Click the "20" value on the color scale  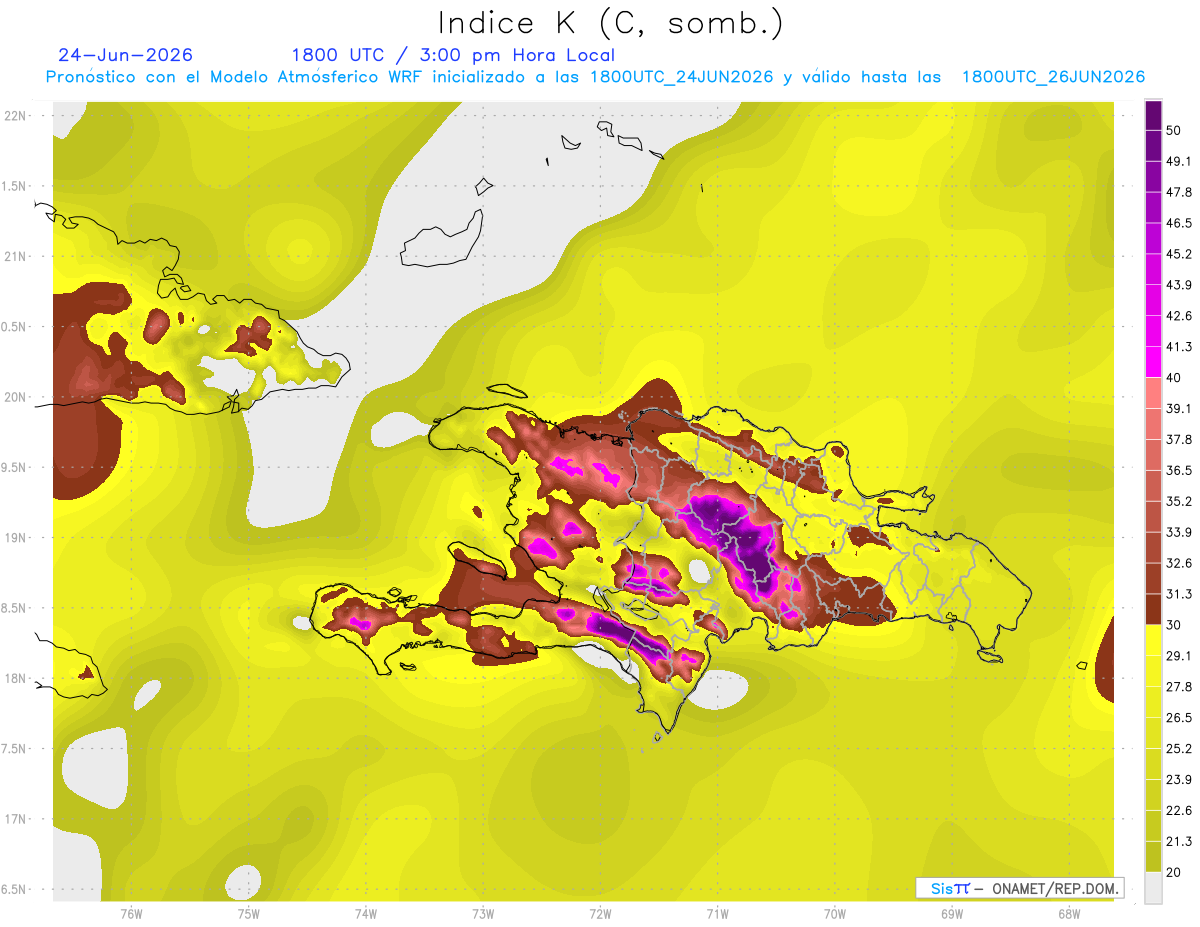pyautogui.click(x=1174, y=873)
